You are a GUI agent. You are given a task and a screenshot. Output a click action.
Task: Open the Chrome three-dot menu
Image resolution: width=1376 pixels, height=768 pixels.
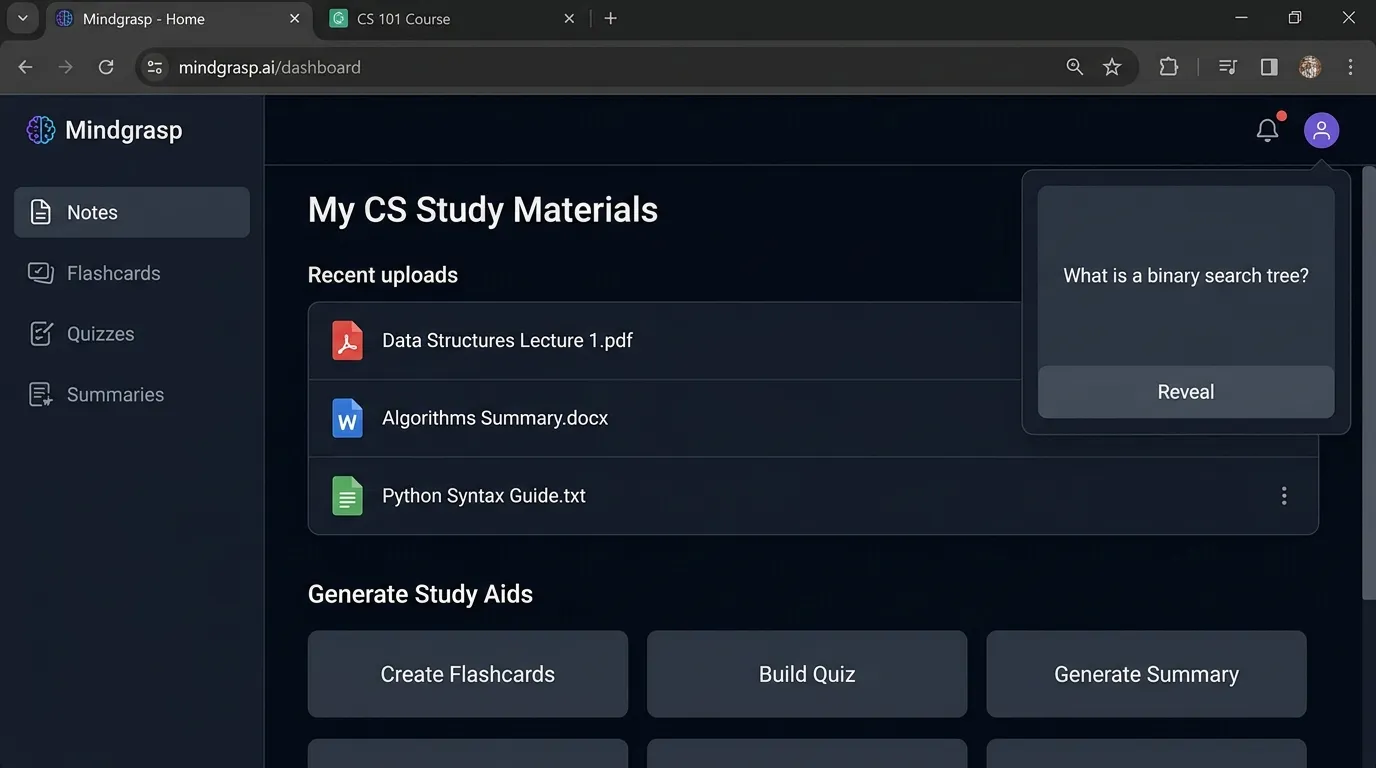pos(1351,67)
